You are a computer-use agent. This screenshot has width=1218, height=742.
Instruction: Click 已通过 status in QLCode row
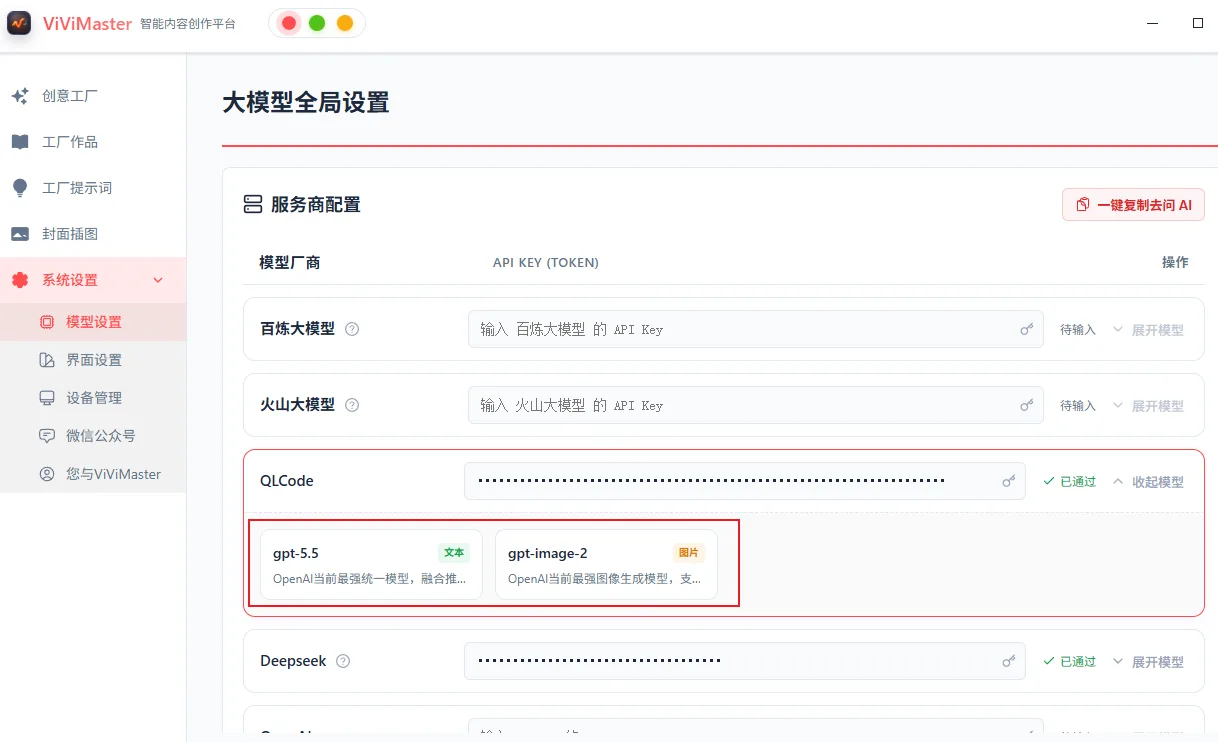[x=1069, y=482]
